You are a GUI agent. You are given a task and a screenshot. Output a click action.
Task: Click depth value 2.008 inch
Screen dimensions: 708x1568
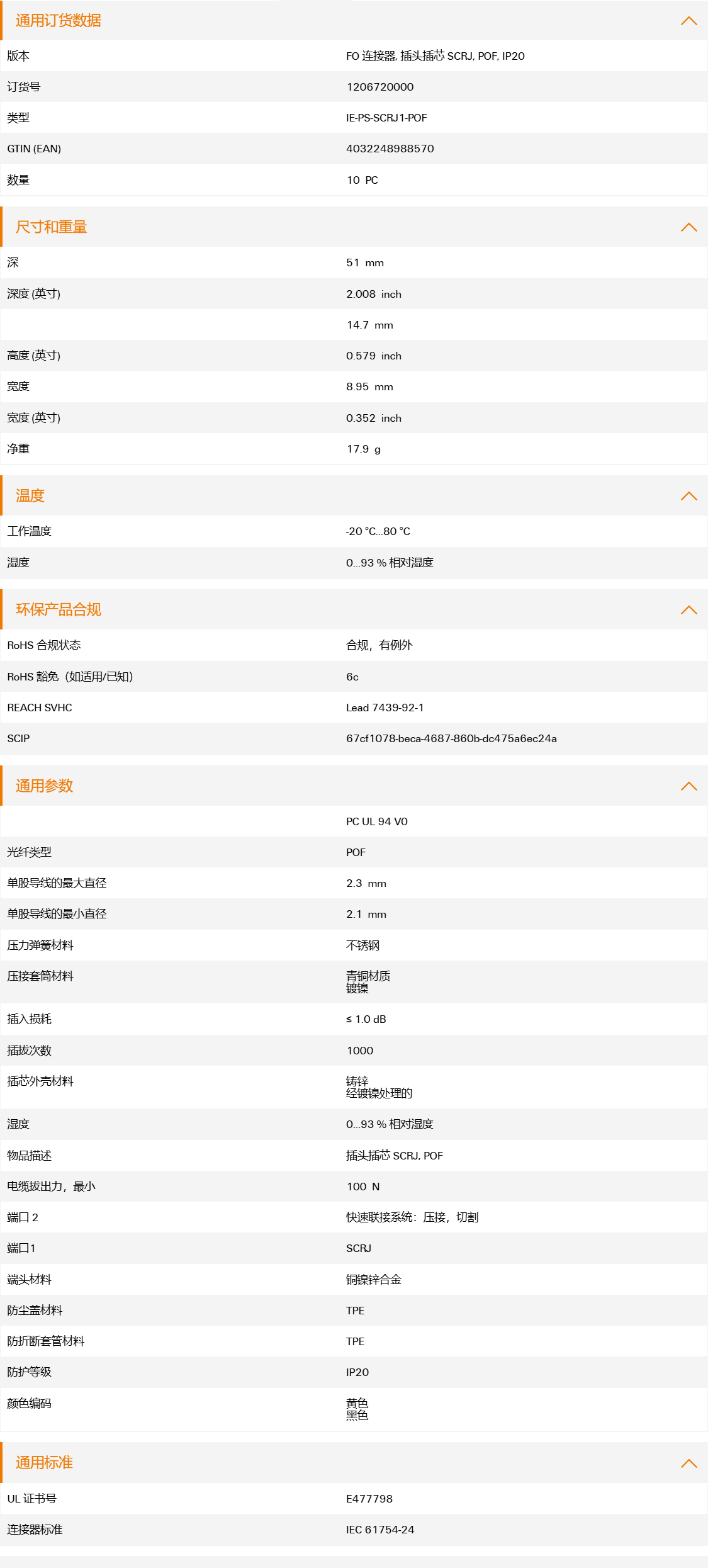[374, 294]
